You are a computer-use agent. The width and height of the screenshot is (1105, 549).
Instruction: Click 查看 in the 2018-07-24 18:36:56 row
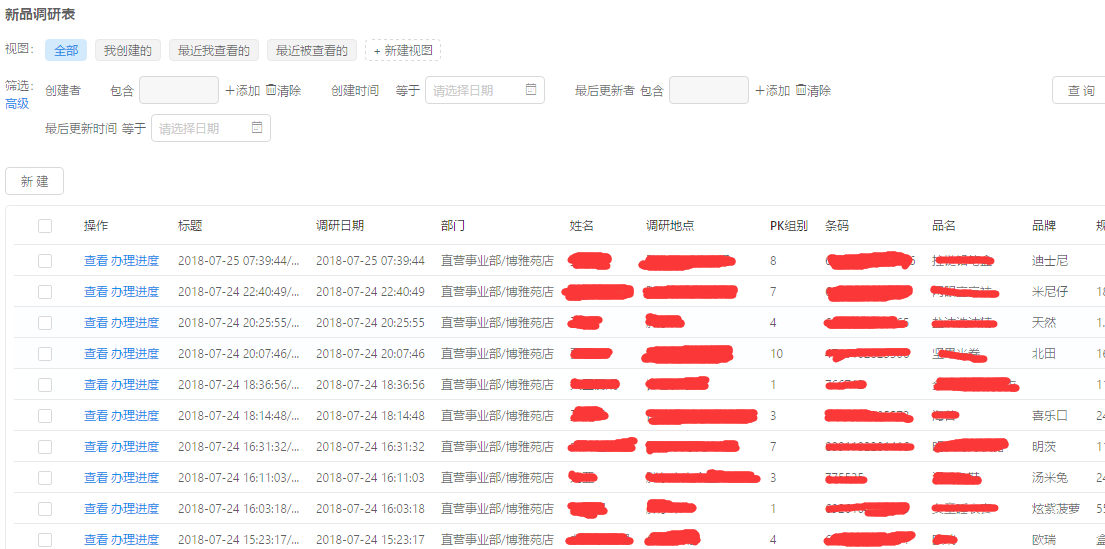(96, 385)
